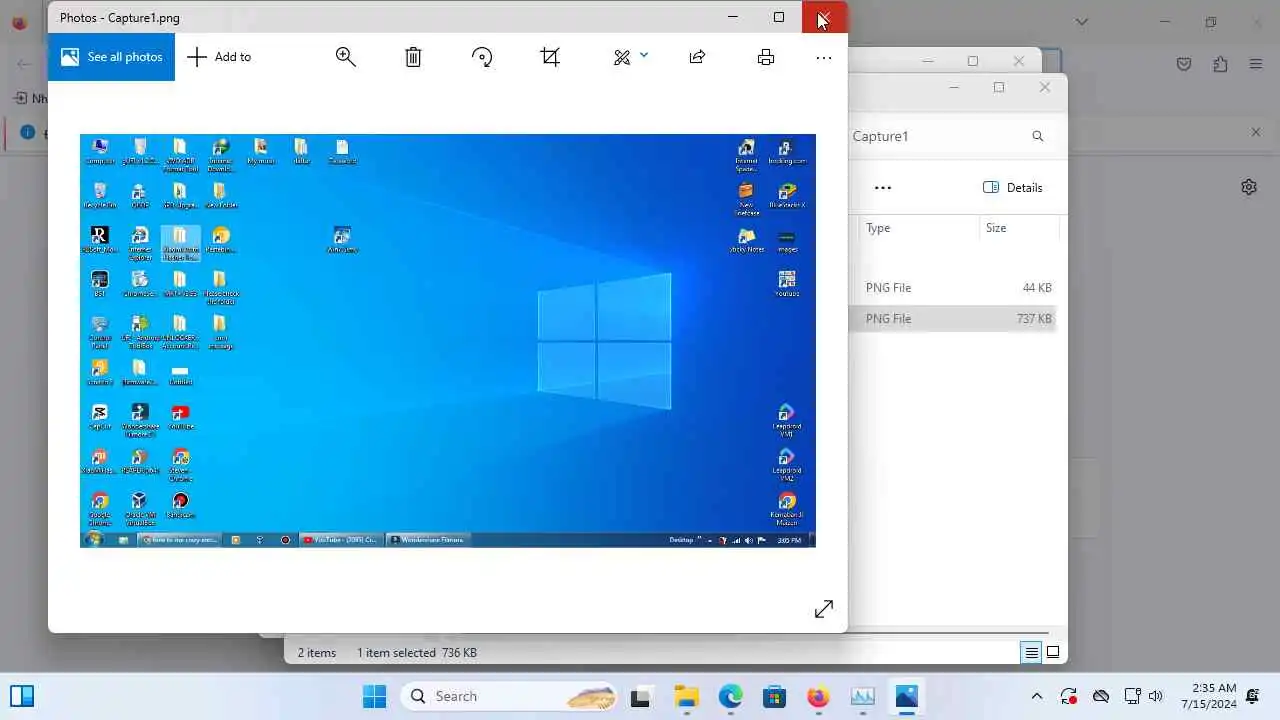Click the Capture1 search box in File Explorer

(950, 136)
